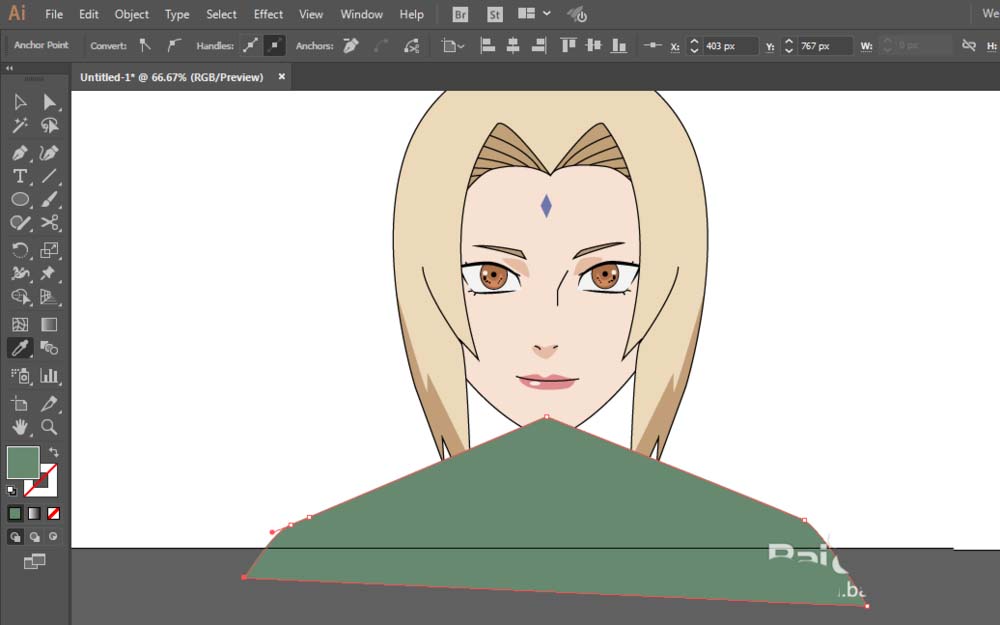The image size is (1000, 625).
Task: Open the Help menu
Action: 411,14
